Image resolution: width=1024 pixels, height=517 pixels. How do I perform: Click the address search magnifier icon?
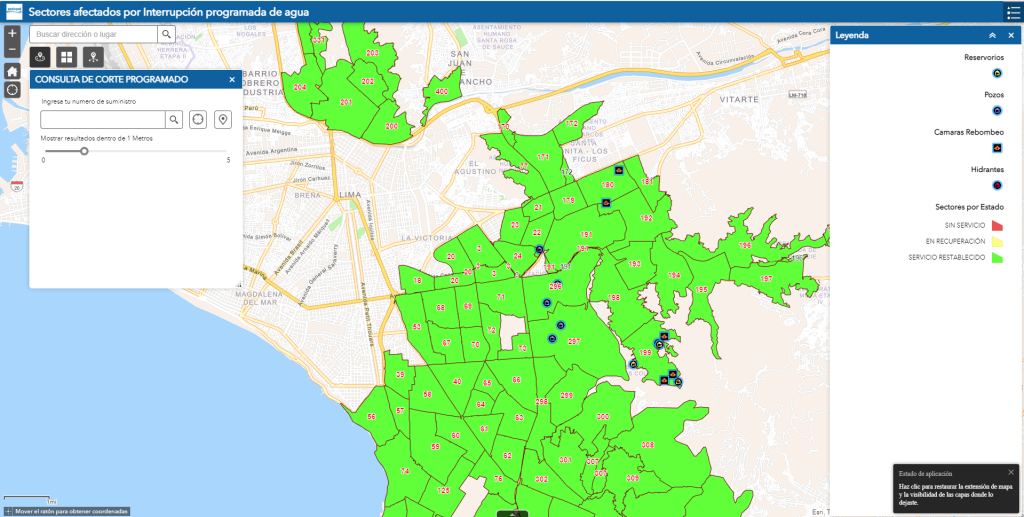coord(166,34)
